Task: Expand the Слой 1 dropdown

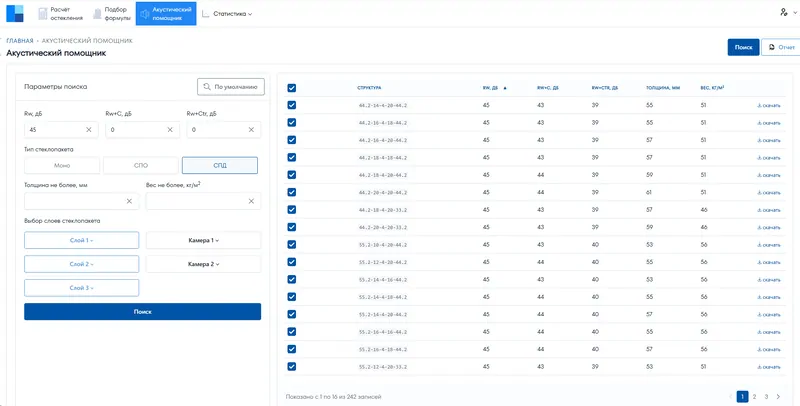Action: [81, 240]
